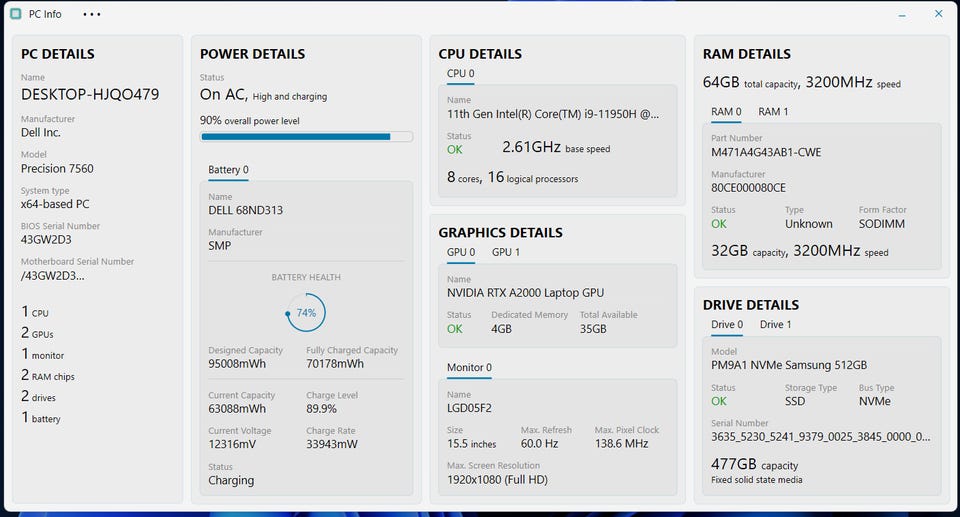Select the Battery 0 tab
Image resolution: width=960 pixels, height=517 pixels.
pyautogui.click(x=228, y=170)
